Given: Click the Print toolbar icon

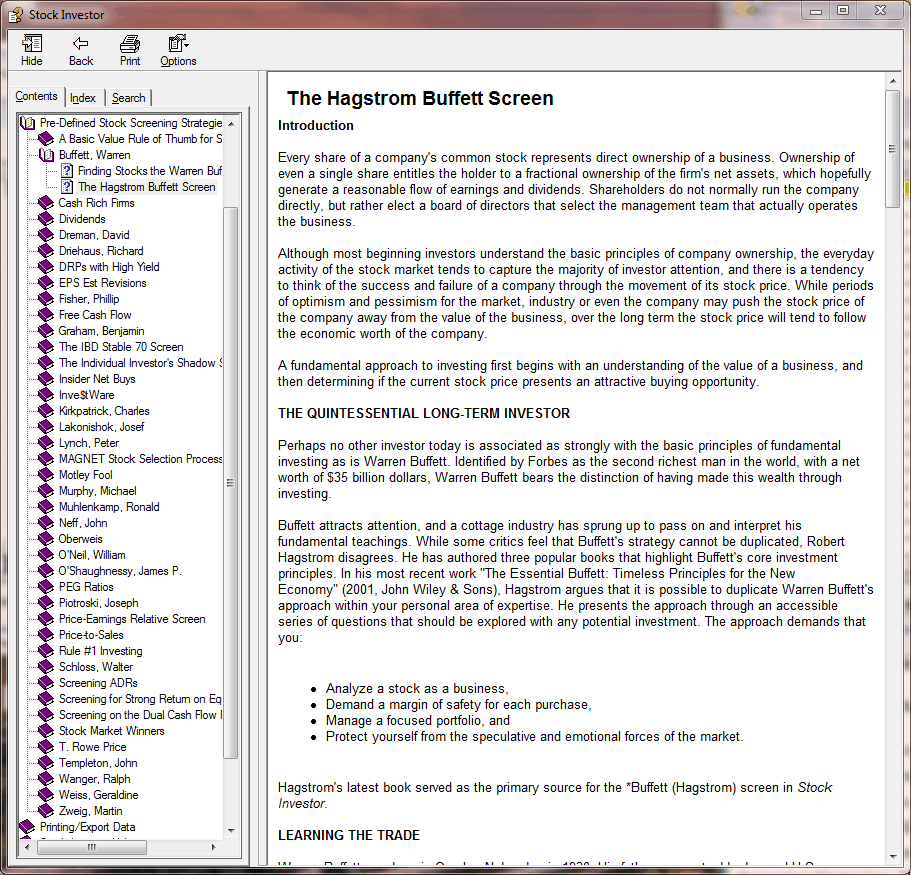Looking at the screenshot, I should 130,50.
